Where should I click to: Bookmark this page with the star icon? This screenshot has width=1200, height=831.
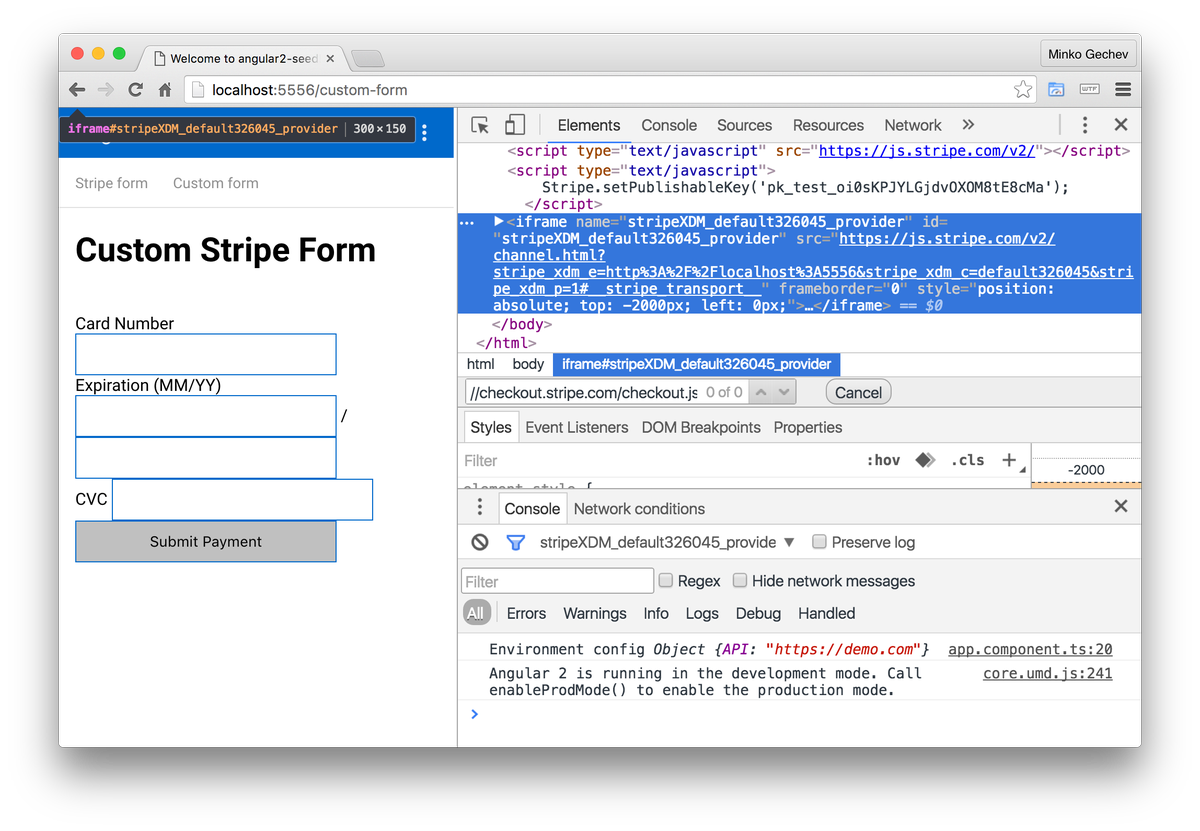pyautogui.click(x=1023, y=90)
